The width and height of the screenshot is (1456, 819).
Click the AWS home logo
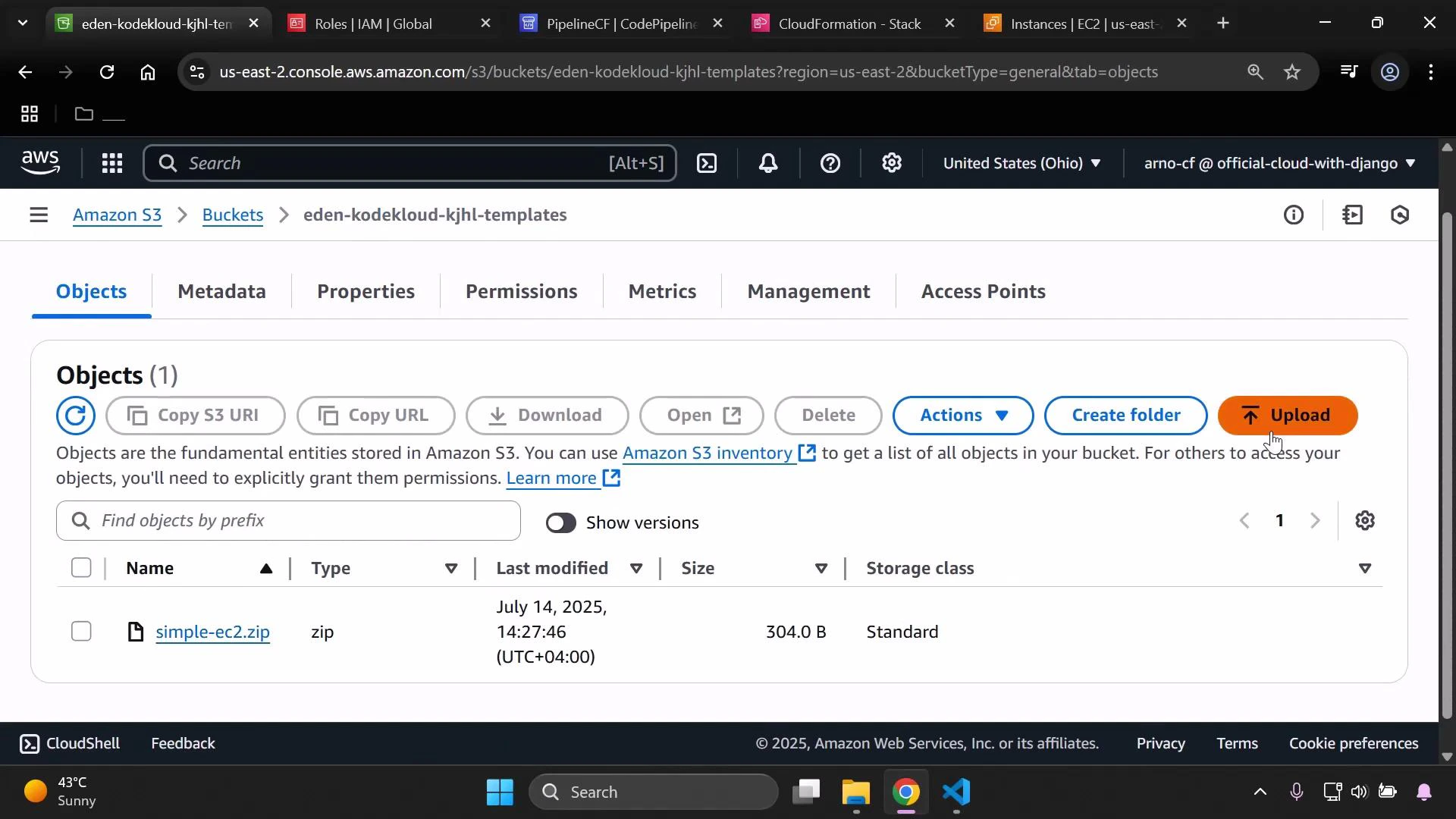tap(39, 162)
